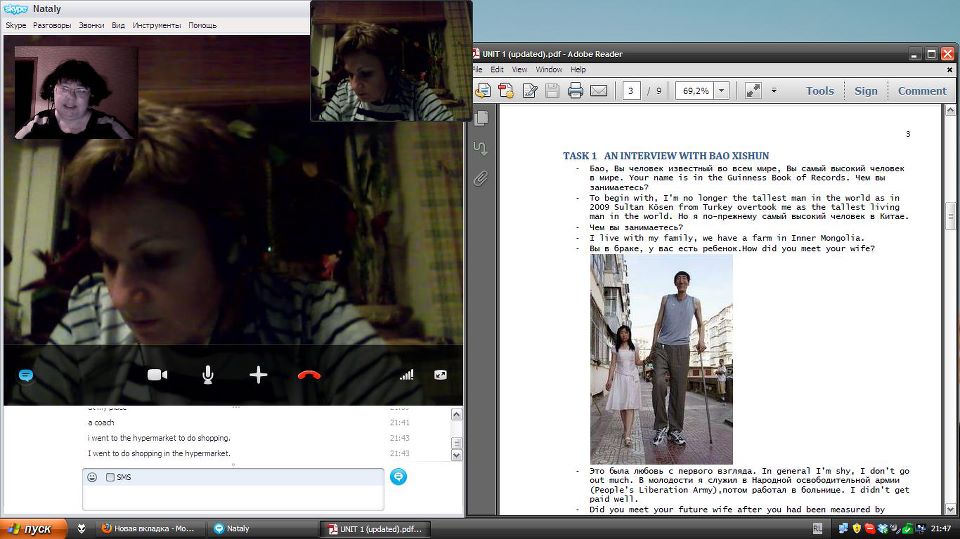Toggle the chat panel in the call bar
The image size is (960, 539).
point(26,375)
